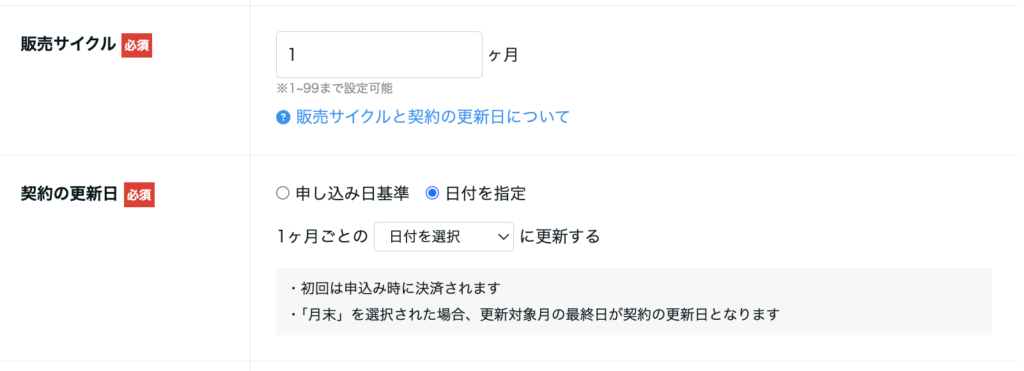The image size is (1024, 371).
Task: Click the red 必須 badge beside 契約の更新日
Action: [x=139, y=195]
